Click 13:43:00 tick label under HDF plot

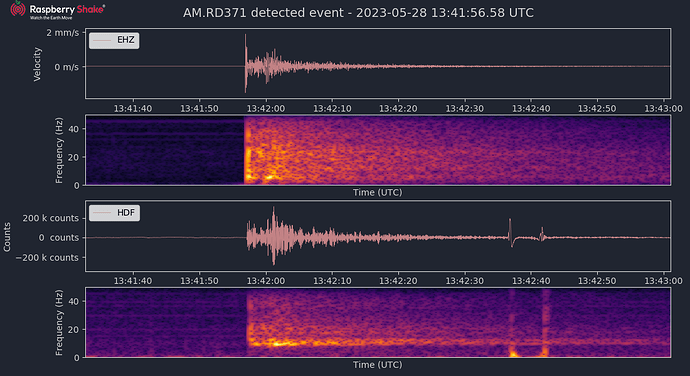[x=663, y=281]
